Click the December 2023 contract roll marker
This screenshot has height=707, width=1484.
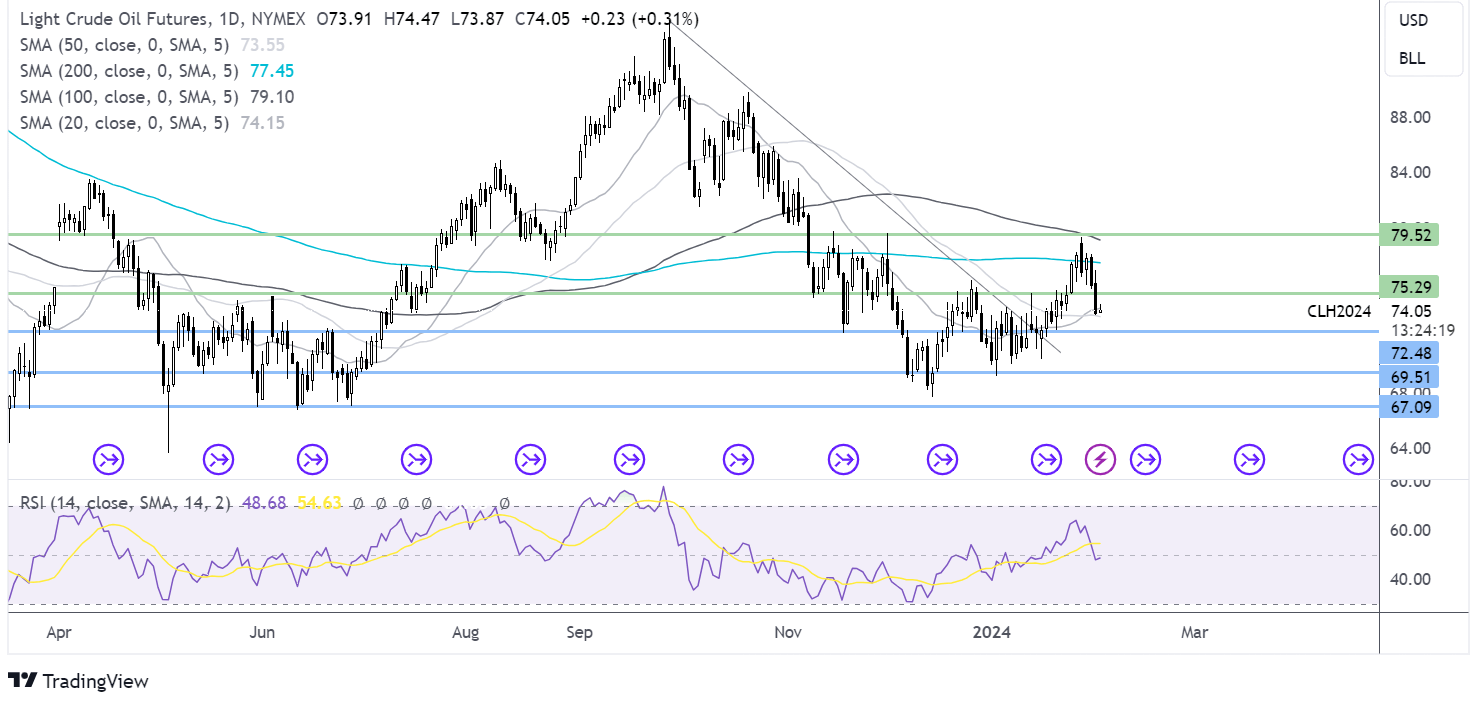click(x=942, y=460)
